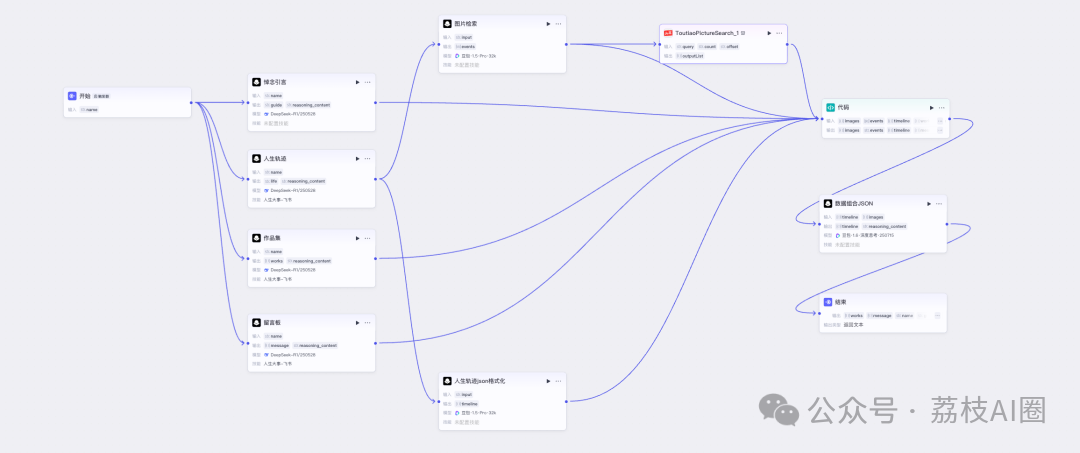The width and height of the screenshot is (1080, 453).
Task: Expand hidden input variables in 代码 node
Action: tap(940, 121)
